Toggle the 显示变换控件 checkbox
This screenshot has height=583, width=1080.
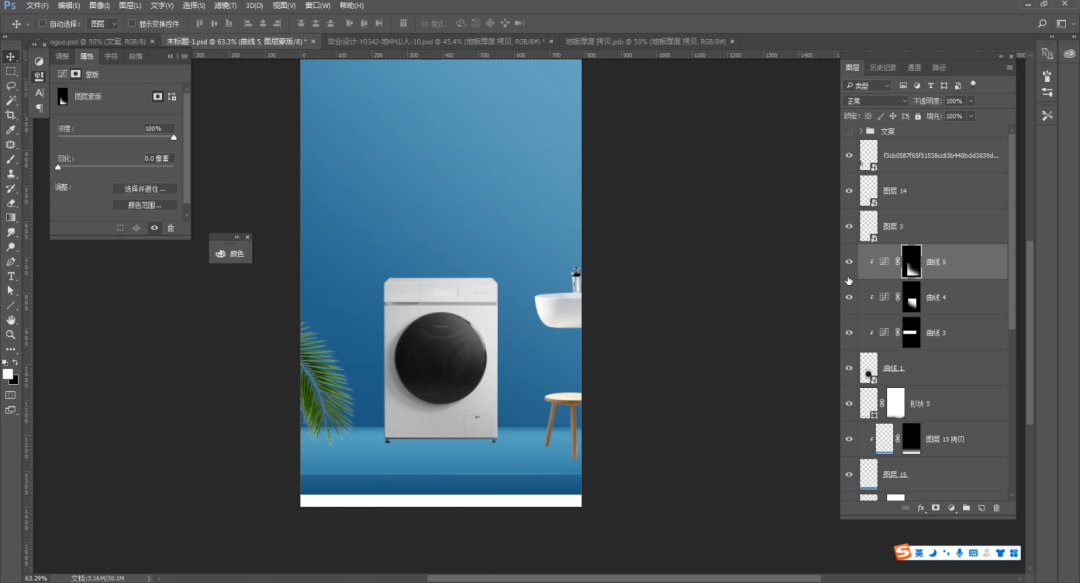(x=132, y=23)
